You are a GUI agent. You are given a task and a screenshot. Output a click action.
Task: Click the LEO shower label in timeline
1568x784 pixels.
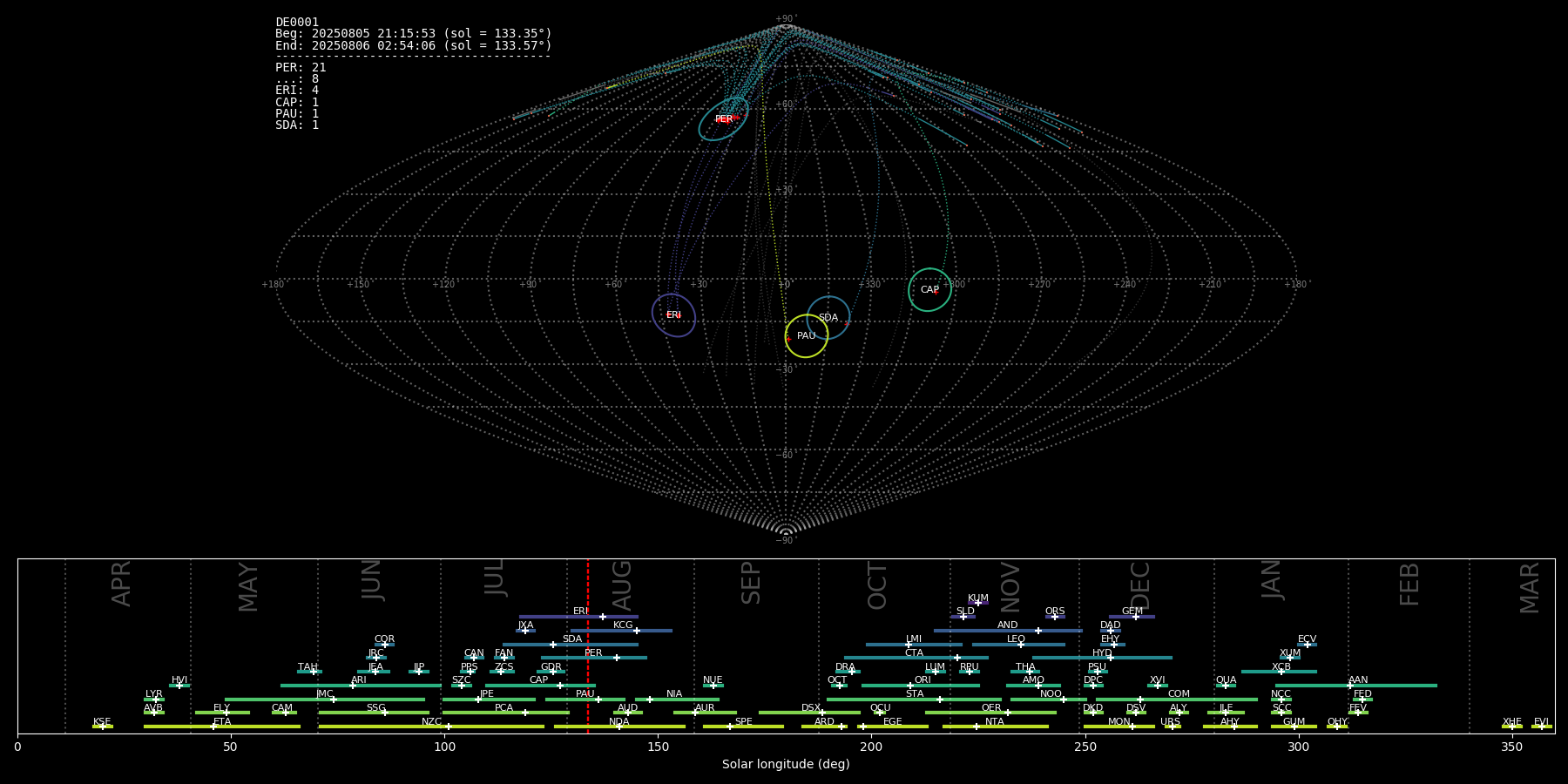pos(1016,639)
